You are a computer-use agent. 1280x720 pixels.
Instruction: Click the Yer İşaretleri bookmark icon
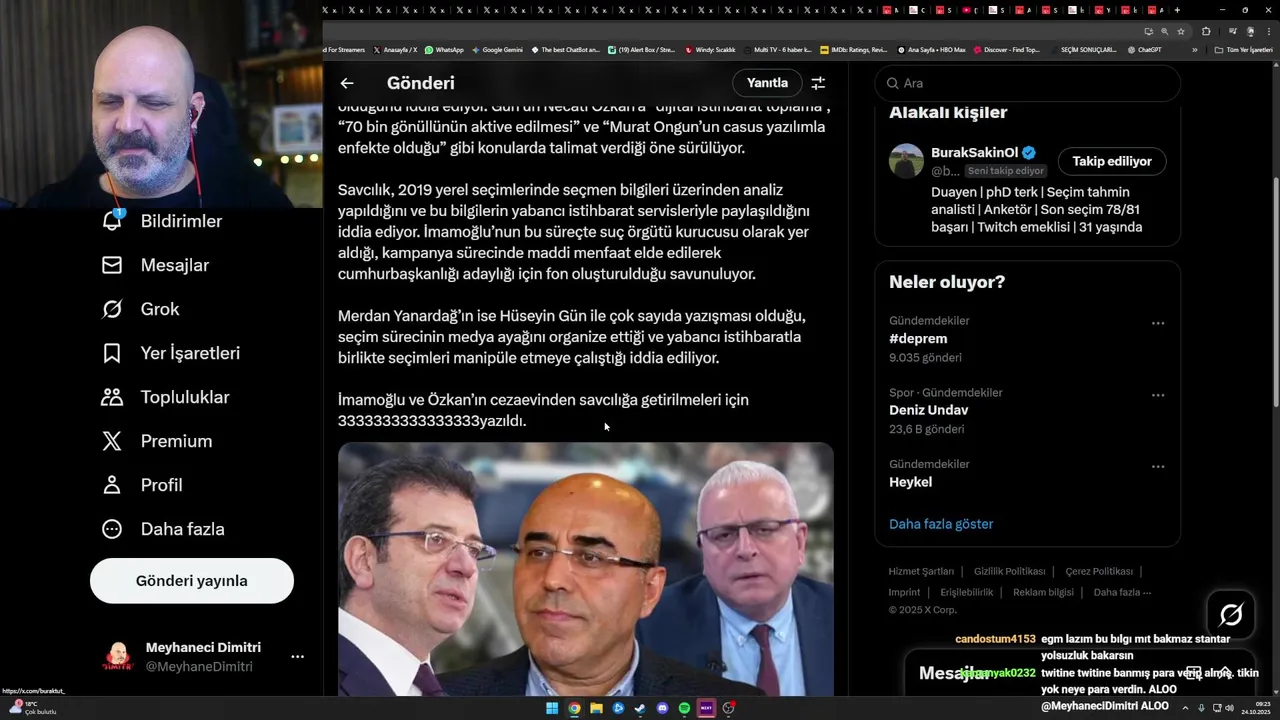tap(112, 353)
